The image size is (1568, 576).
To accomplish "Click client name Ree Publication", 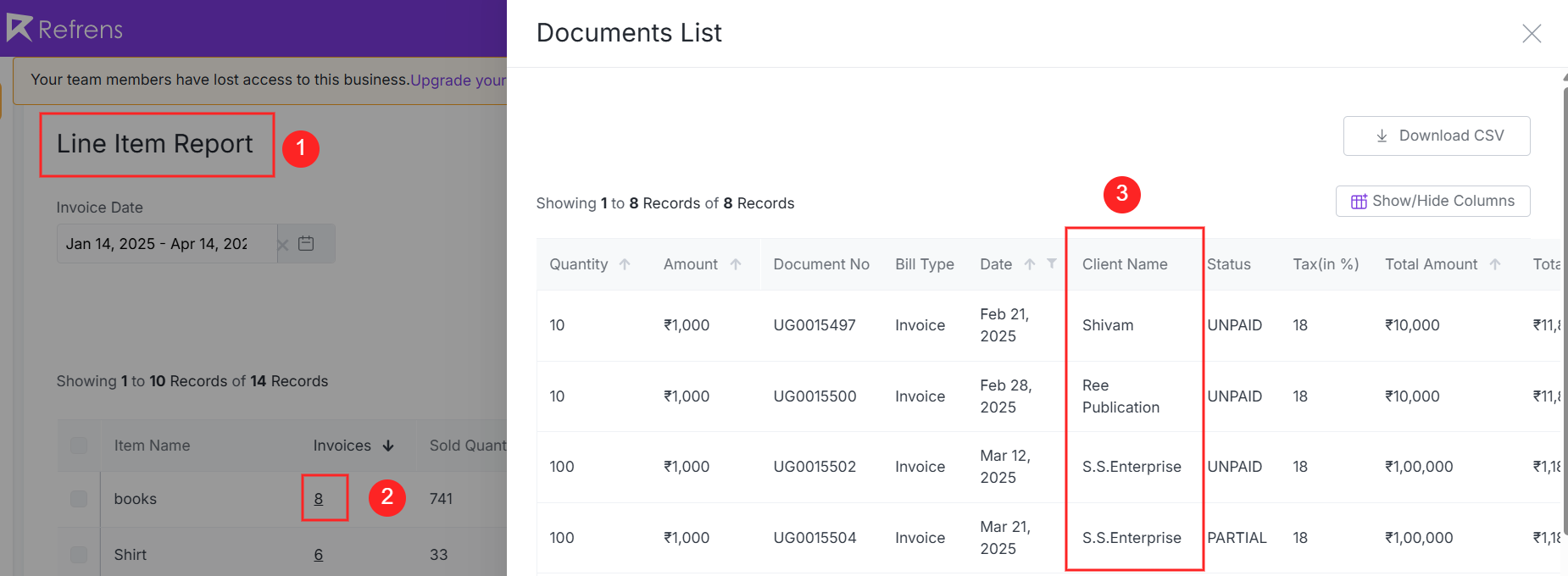I will [x=1120, y=396].
